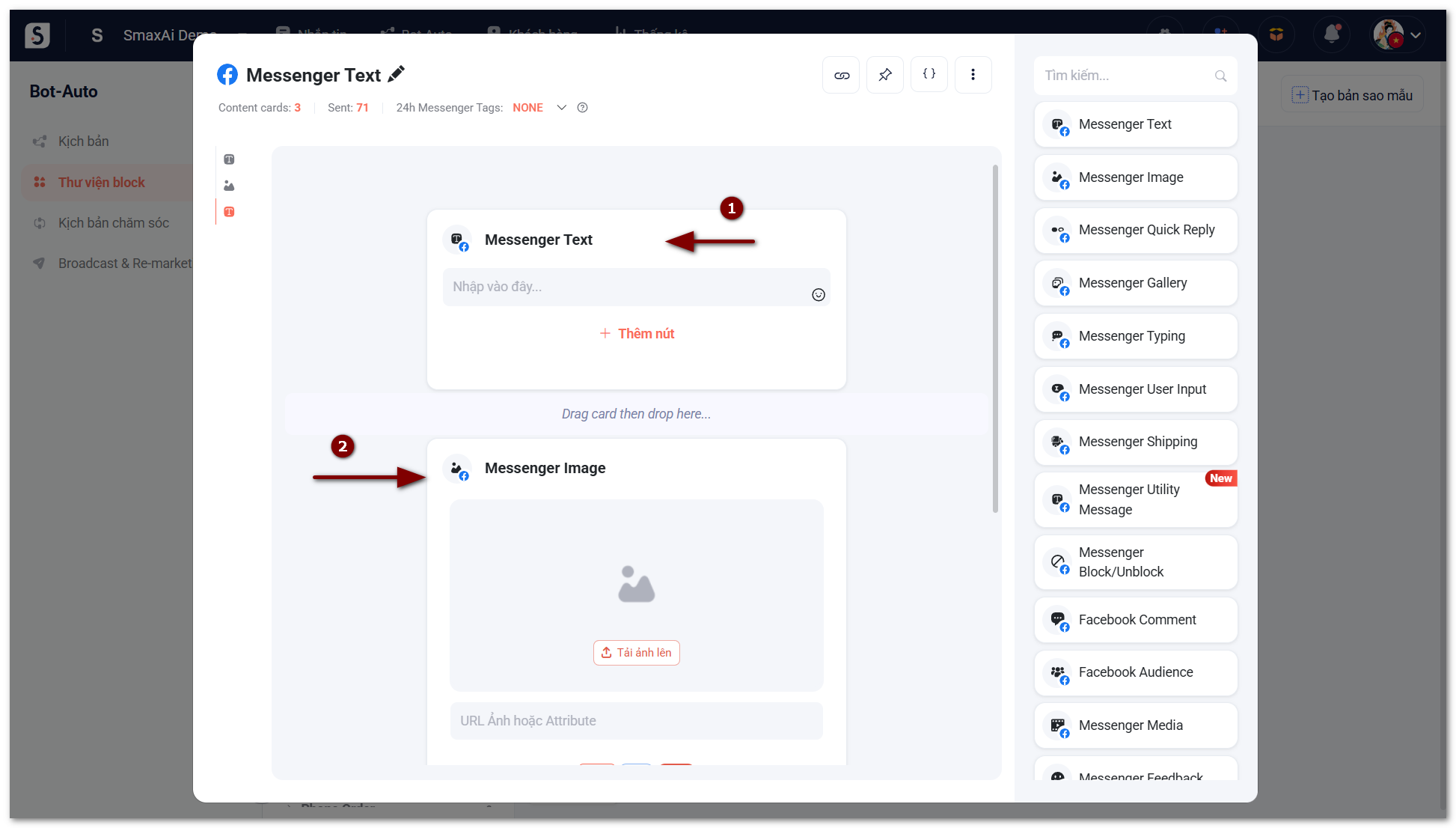The width and height of the screenshot is (1456, 828).
Task: Open the user avatar account dropdown
Action: (1397, 34)
